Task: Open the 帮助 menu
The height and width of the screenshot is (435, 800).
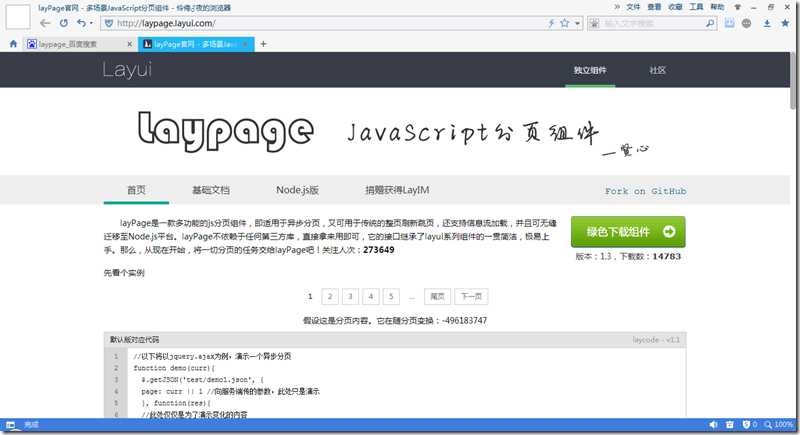Action: coord(717,7)
